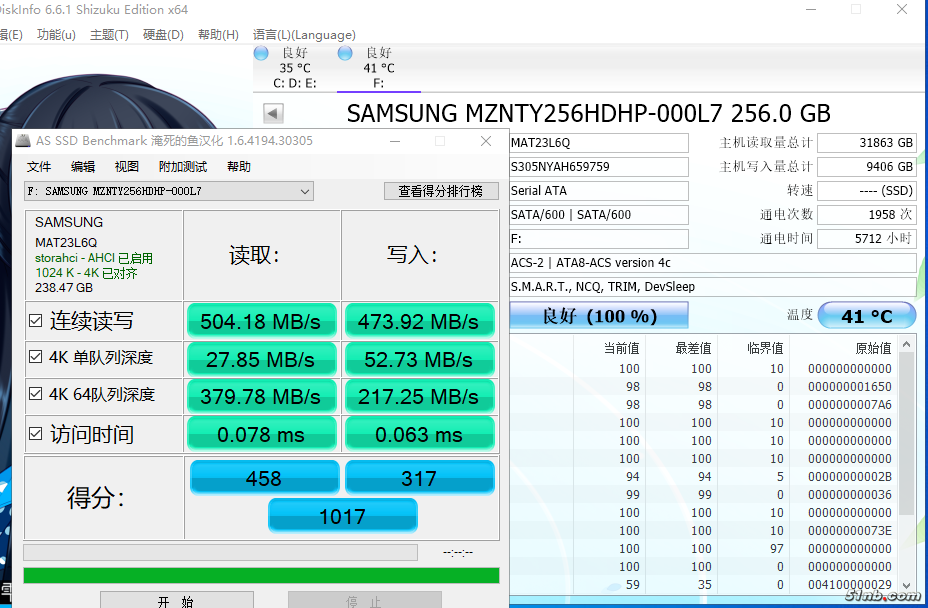Image resolution: width=928 pixels, height=608 pixels.
Task: Click the read score 458
Action: click(x=264, y=477)
